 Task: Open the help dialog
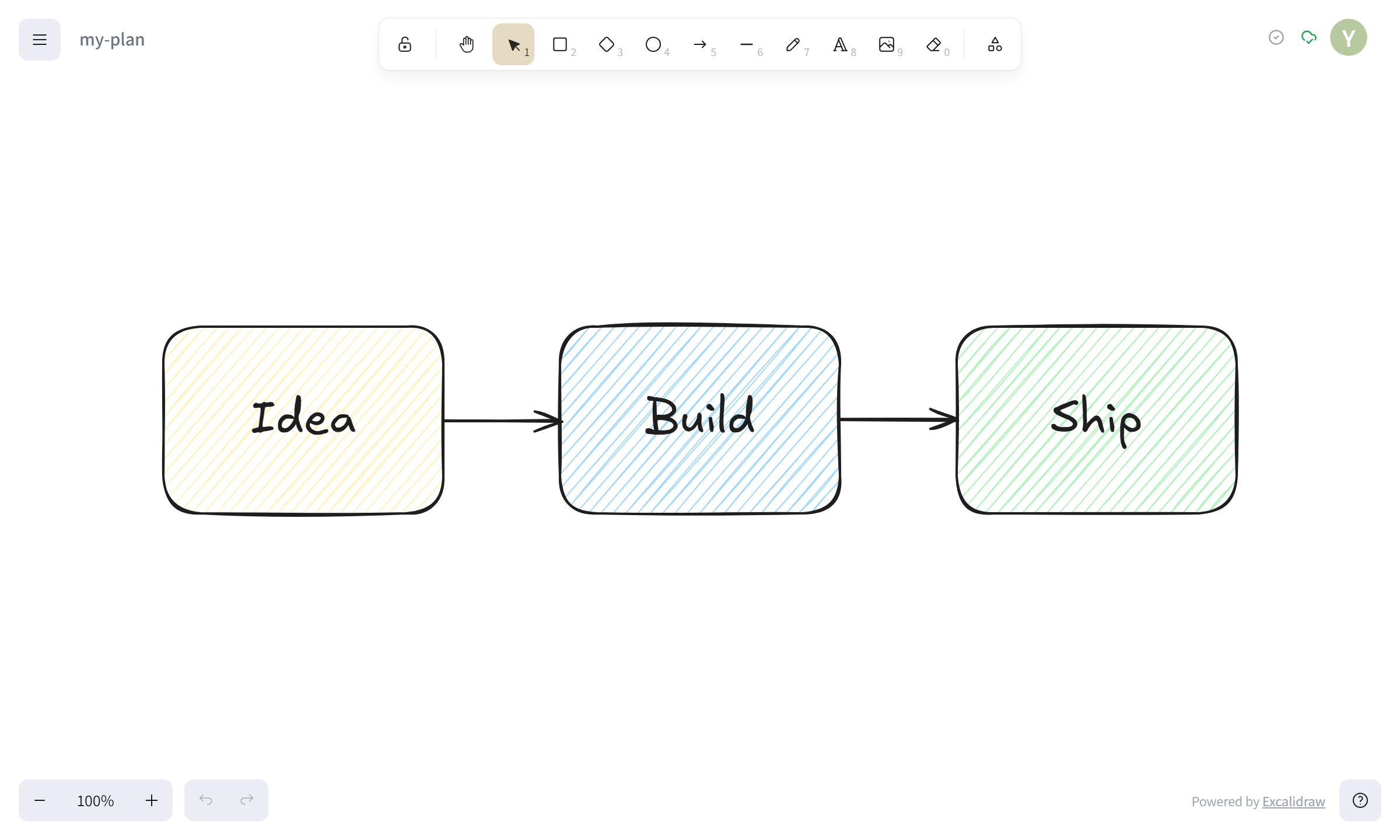[1360, 800]
